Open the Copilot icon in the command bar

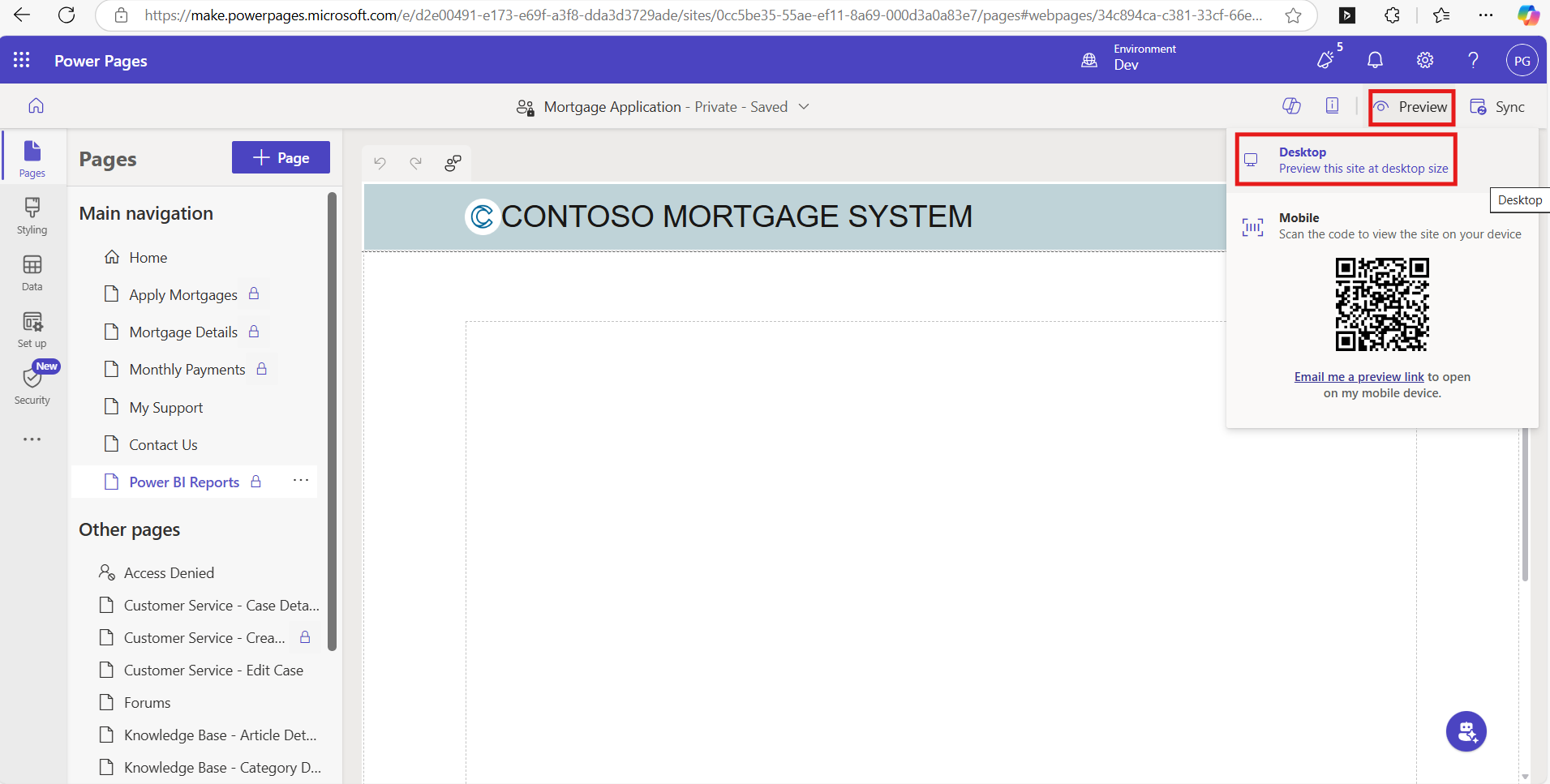(x=1291, y=106)
